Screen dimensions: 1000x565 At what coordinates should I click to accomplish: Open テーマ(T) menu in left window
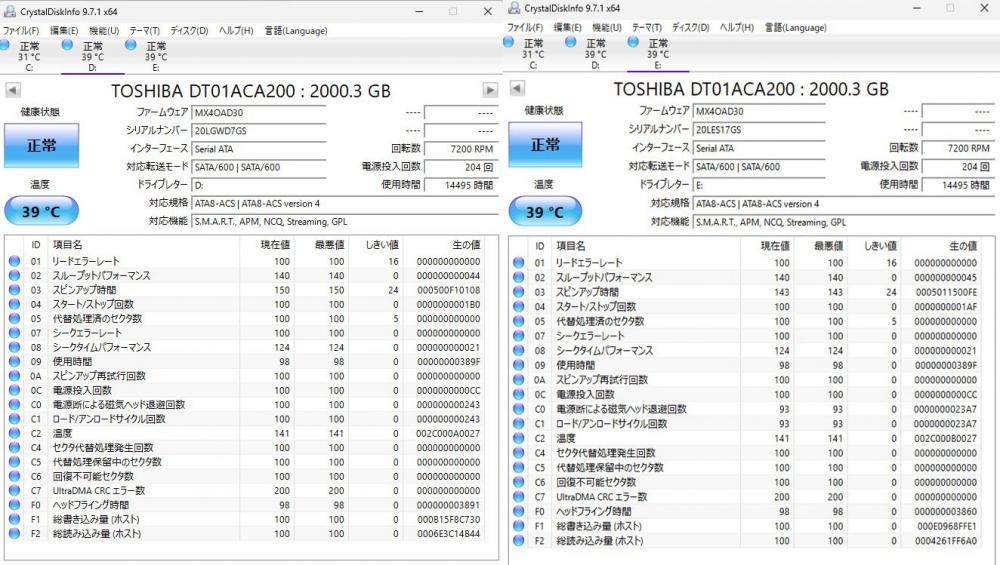tap(145, 31)
